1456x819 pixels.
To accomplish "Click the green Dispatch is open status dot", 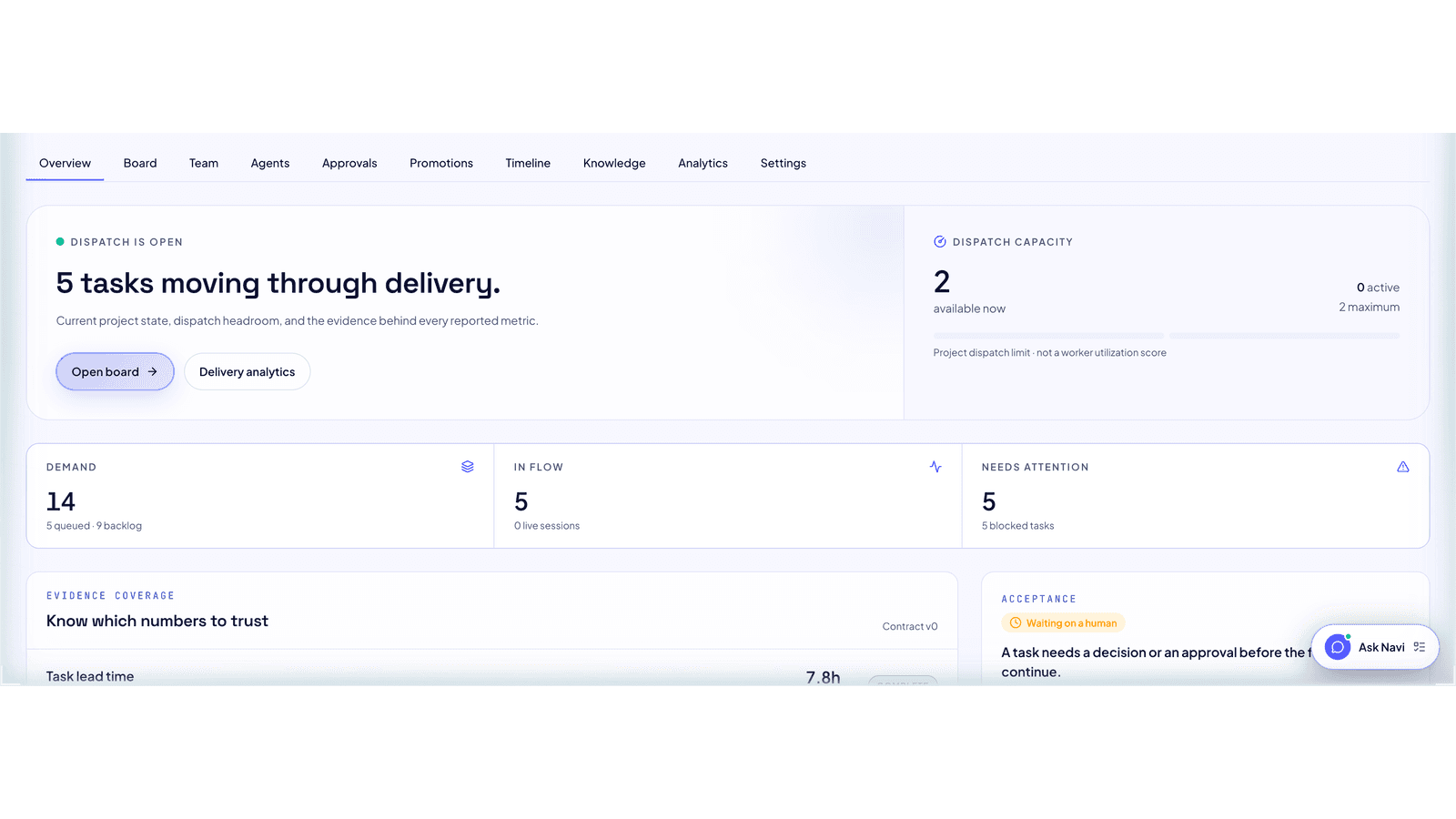I will tap(60, 242).
